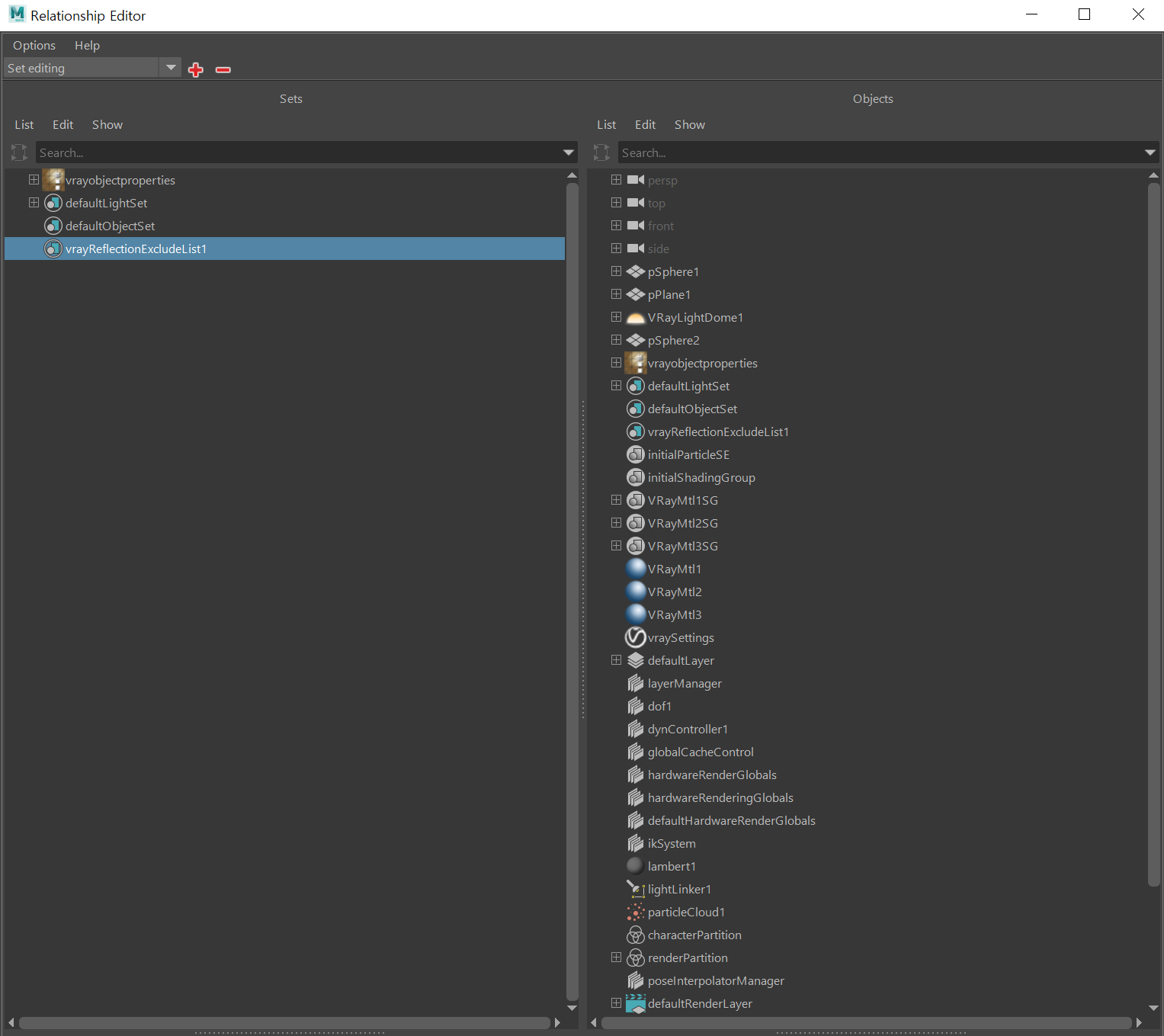Screen dimensions: 1164x1036
Task: Click the pSphere1 mesh icon
Action: [x=636, y=271]
